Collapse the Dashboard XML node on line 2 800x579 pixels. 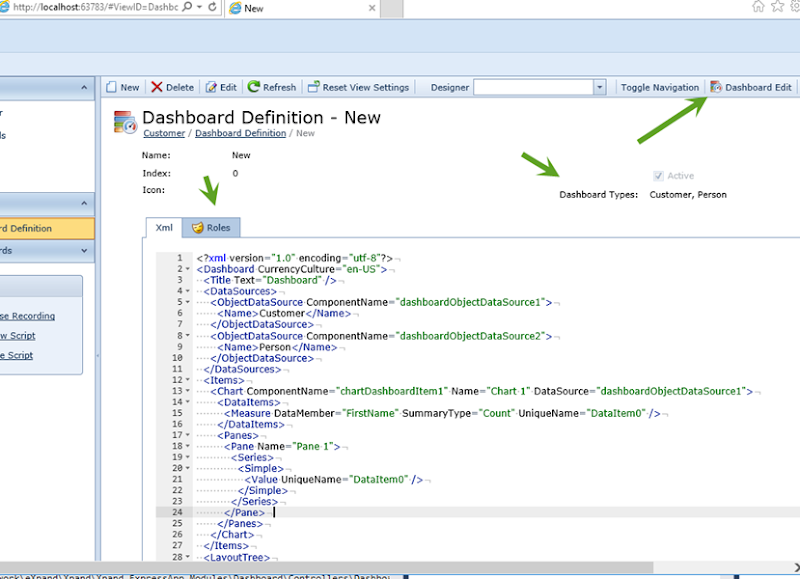pyautogui.click(x=187, y=269)
